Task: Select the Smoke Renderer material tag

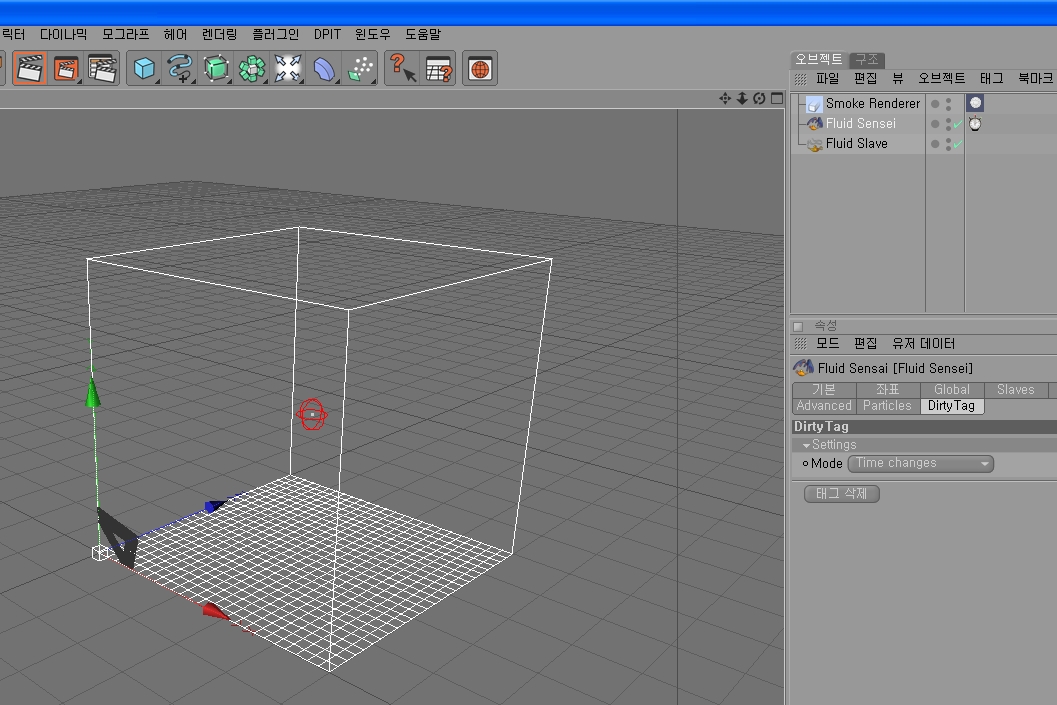Action: point(975,103)
